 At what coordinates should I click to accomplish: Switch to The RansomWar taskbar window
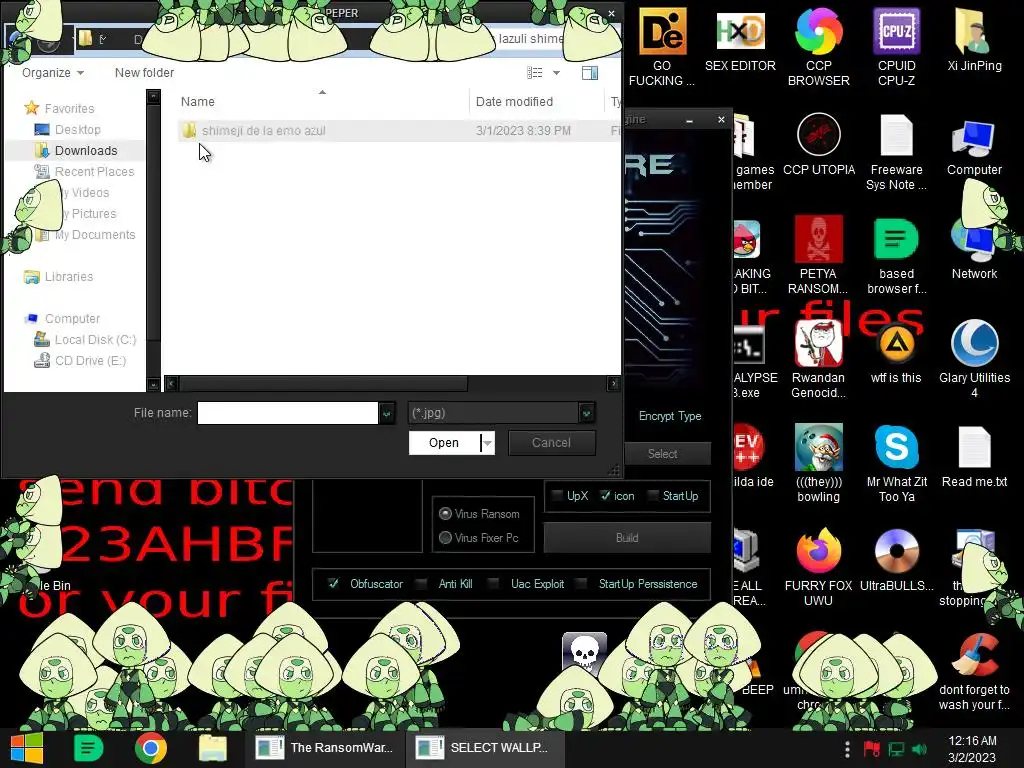click(x=325, y=748)
